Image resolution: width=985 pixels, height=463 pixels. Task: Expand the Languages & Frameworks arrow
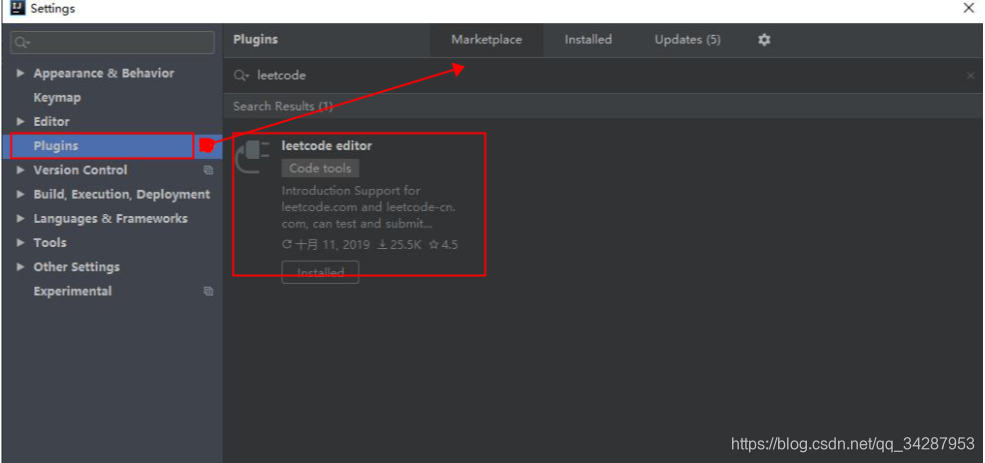point(21,218)
